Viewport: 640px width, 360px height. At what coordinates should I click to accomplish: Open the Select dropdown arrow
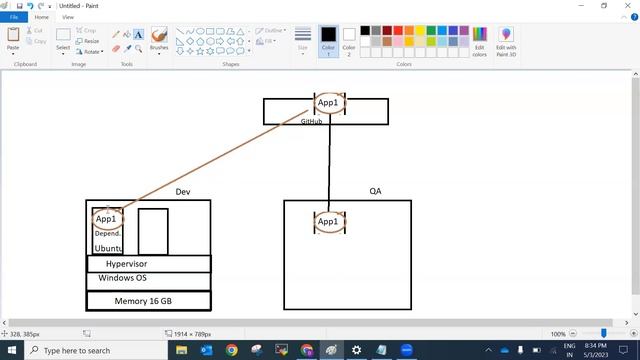(63, 53)
